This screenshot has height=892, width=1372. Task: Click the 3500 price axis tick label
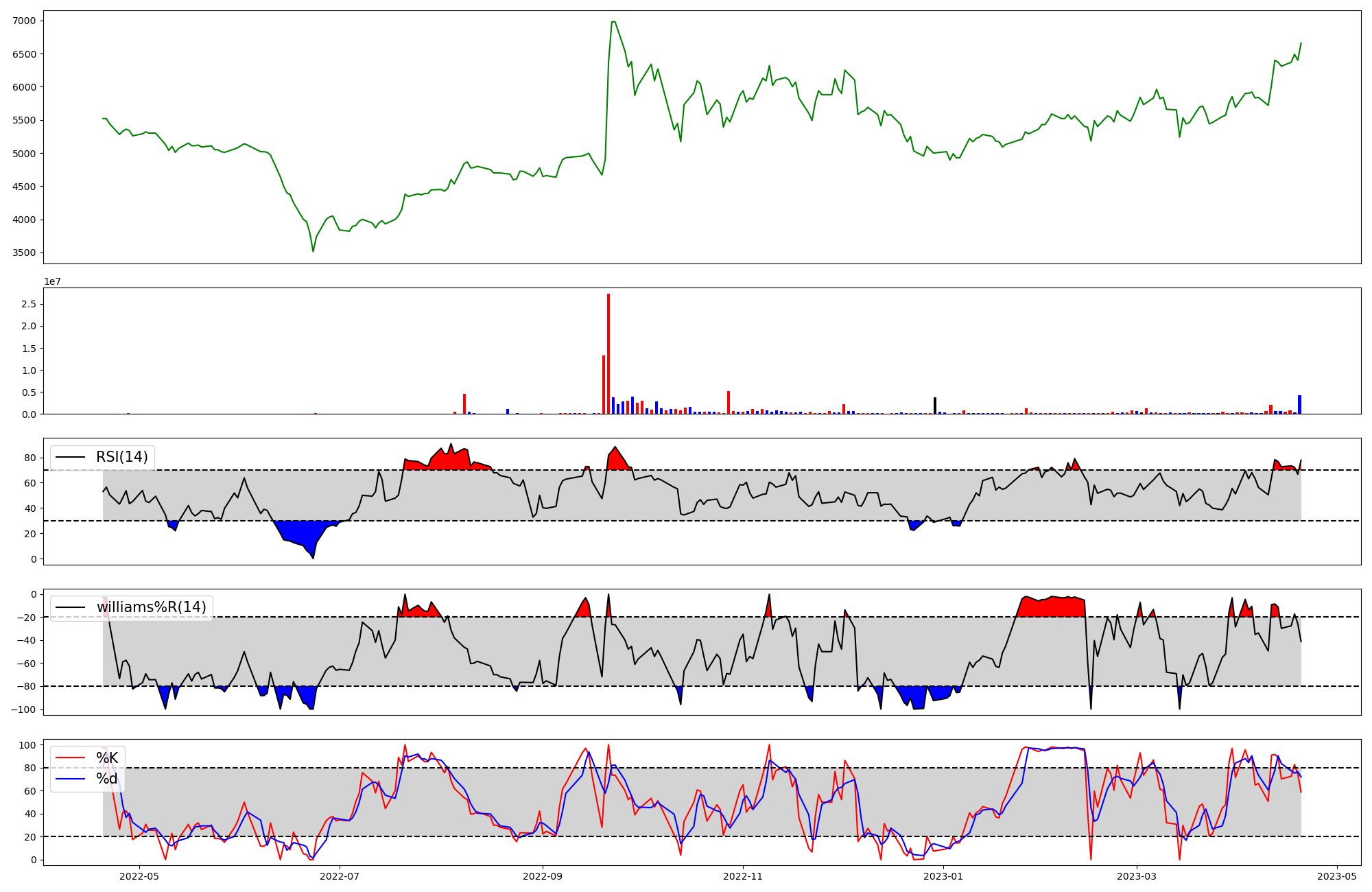(24, 253)
